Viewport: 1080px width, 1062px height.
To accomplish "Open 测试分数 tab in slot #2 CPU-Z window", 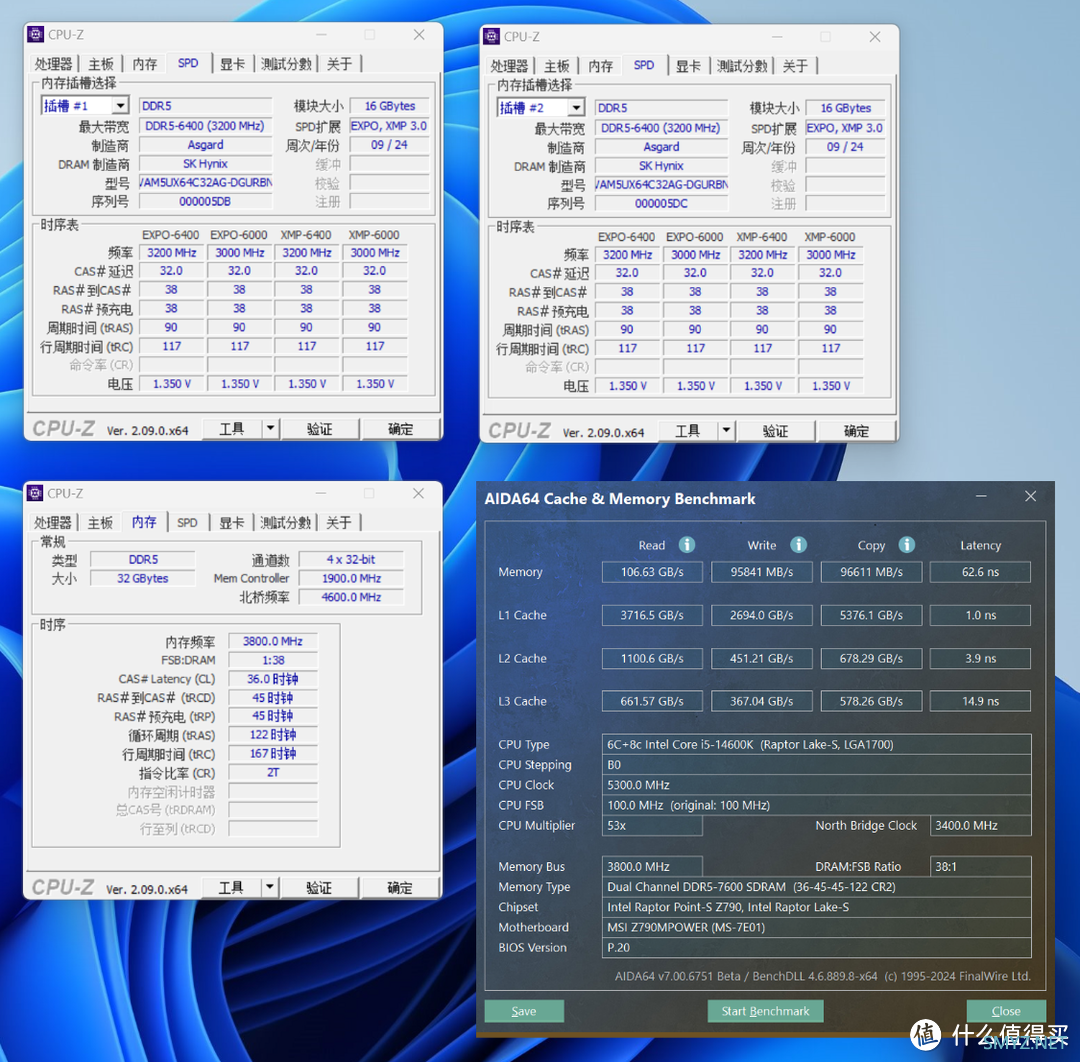I will 742,66.
